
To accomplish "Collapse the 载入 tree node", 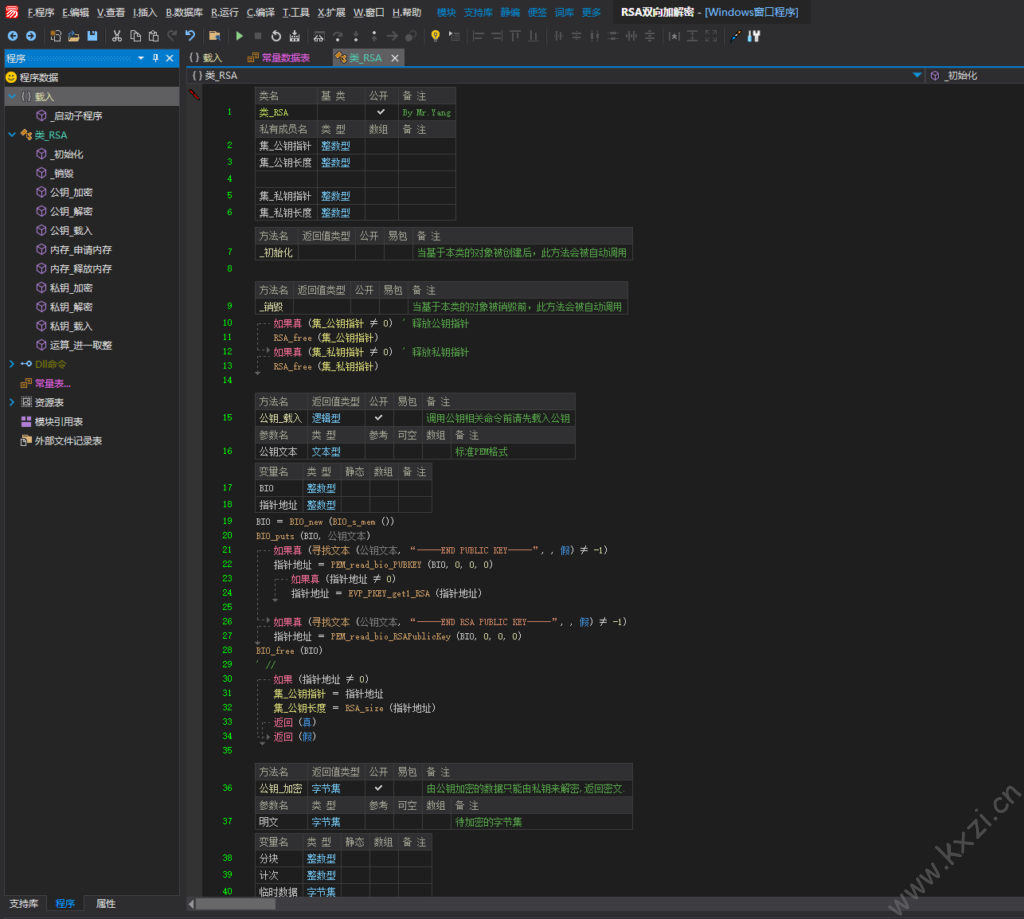I will (12, 97).
